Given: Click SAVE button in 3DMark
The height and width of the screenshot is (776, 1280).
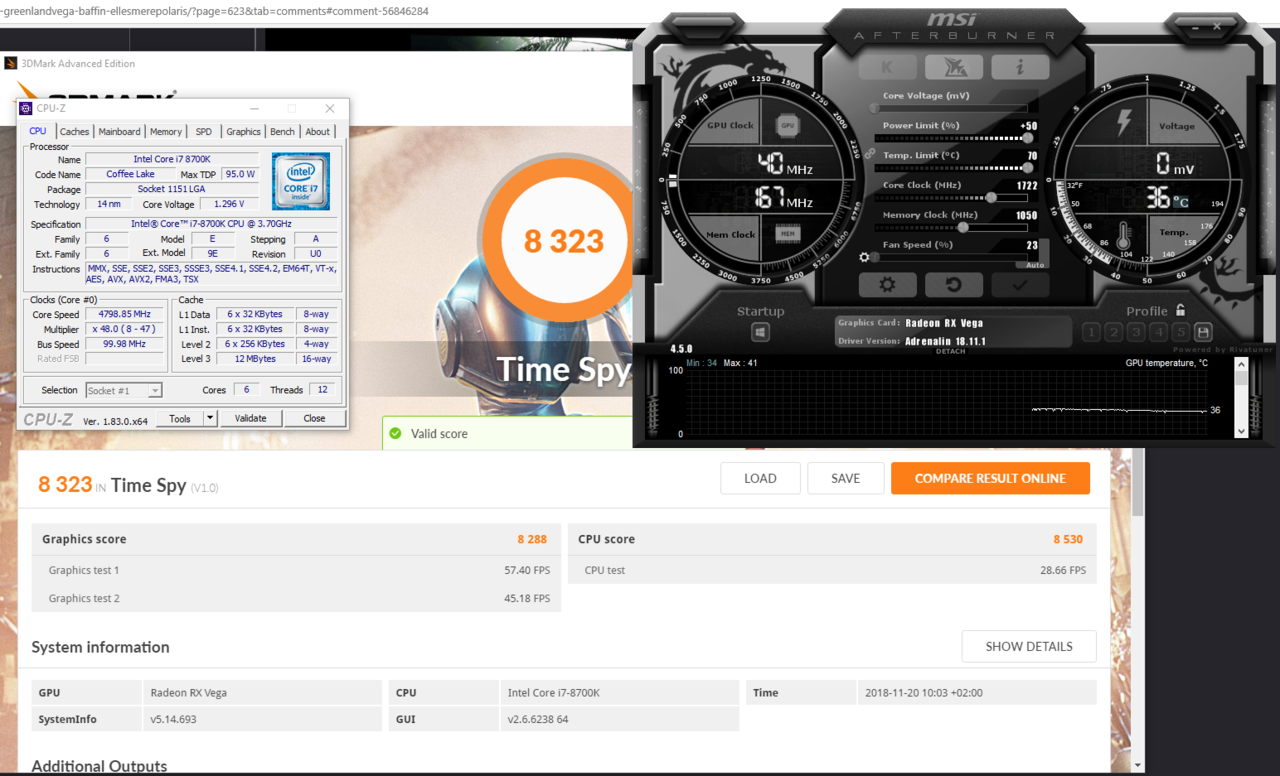Looking at the screenshot, I should [846, 478].
